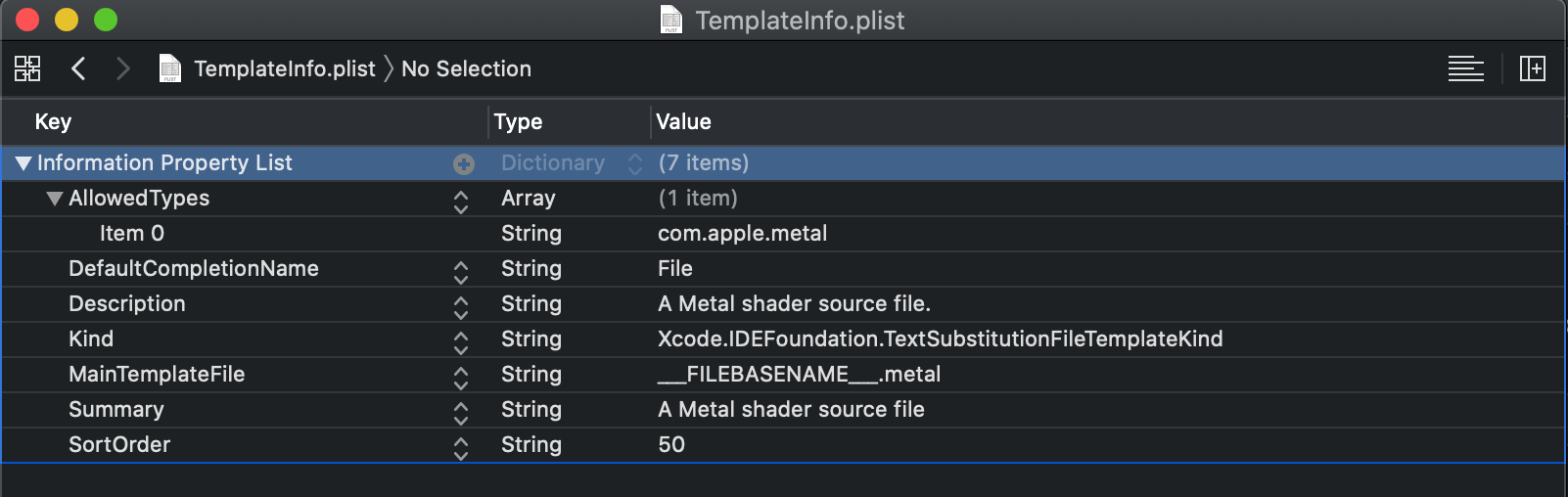Click the document icon in title bar
1568x497 pixels.
[671, 20]
